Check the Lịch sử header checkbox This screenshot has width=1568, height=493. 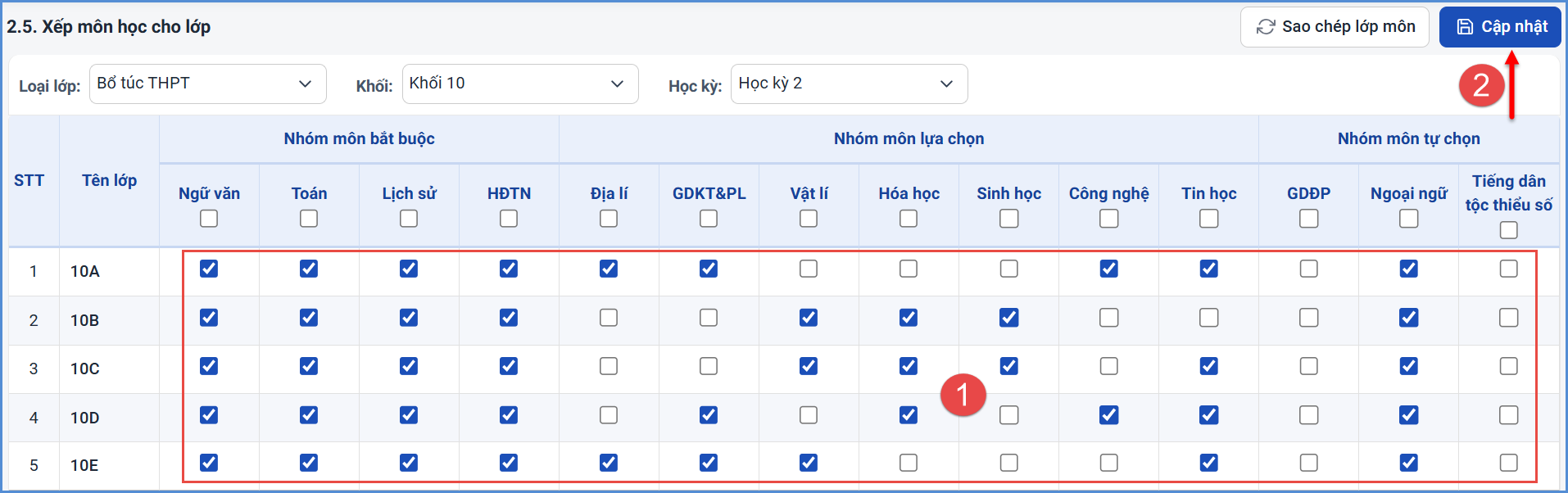tap(409, 219)
